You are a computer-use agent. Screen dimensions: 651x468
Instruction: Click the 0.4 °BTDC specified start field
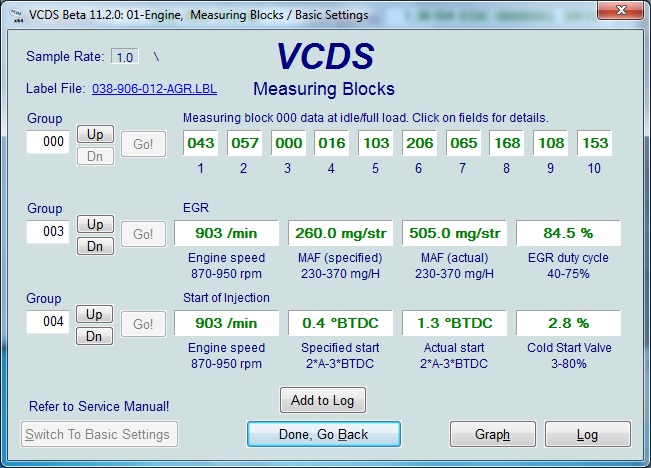pos(340,323)
